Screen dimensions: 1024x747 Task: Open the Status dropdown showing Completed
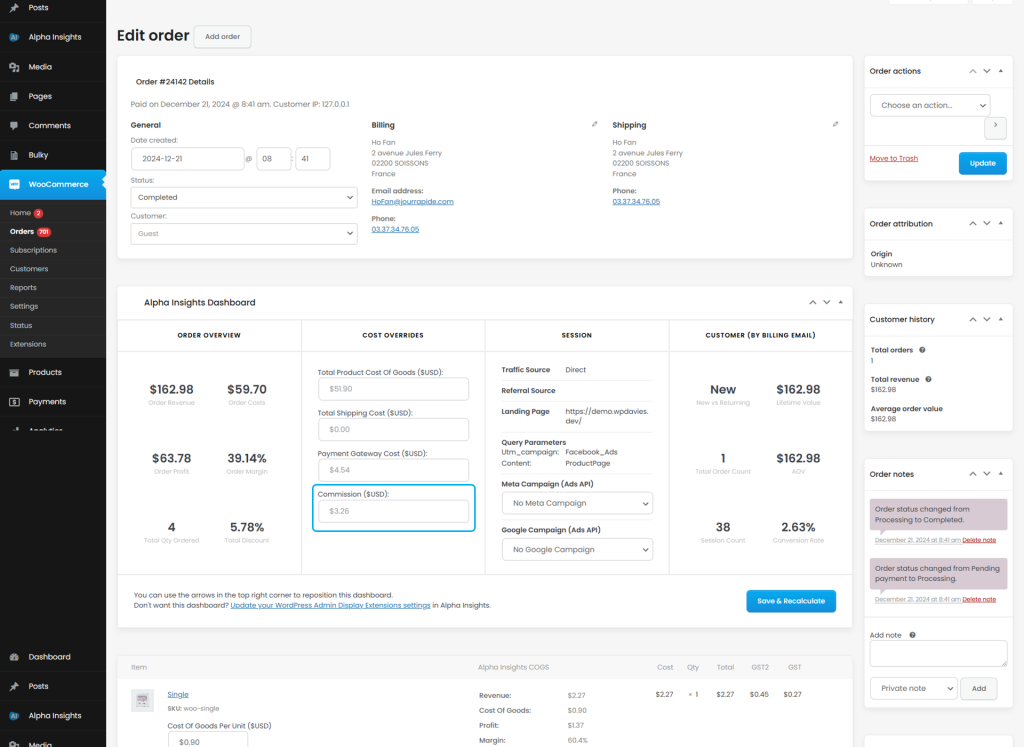[243, 197]
